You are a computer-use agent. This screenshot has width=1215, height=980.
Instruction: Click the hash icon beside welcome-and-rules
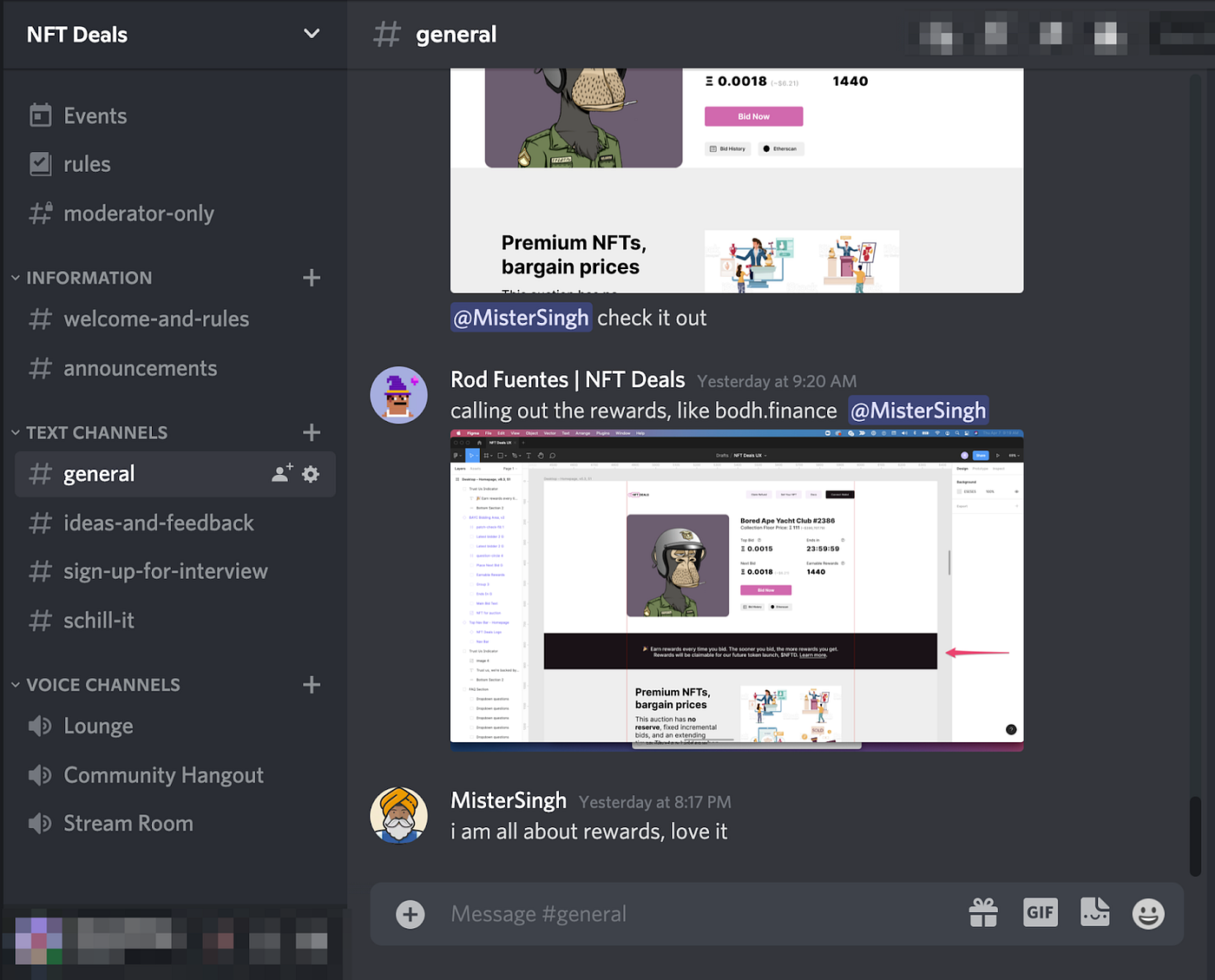40,319
